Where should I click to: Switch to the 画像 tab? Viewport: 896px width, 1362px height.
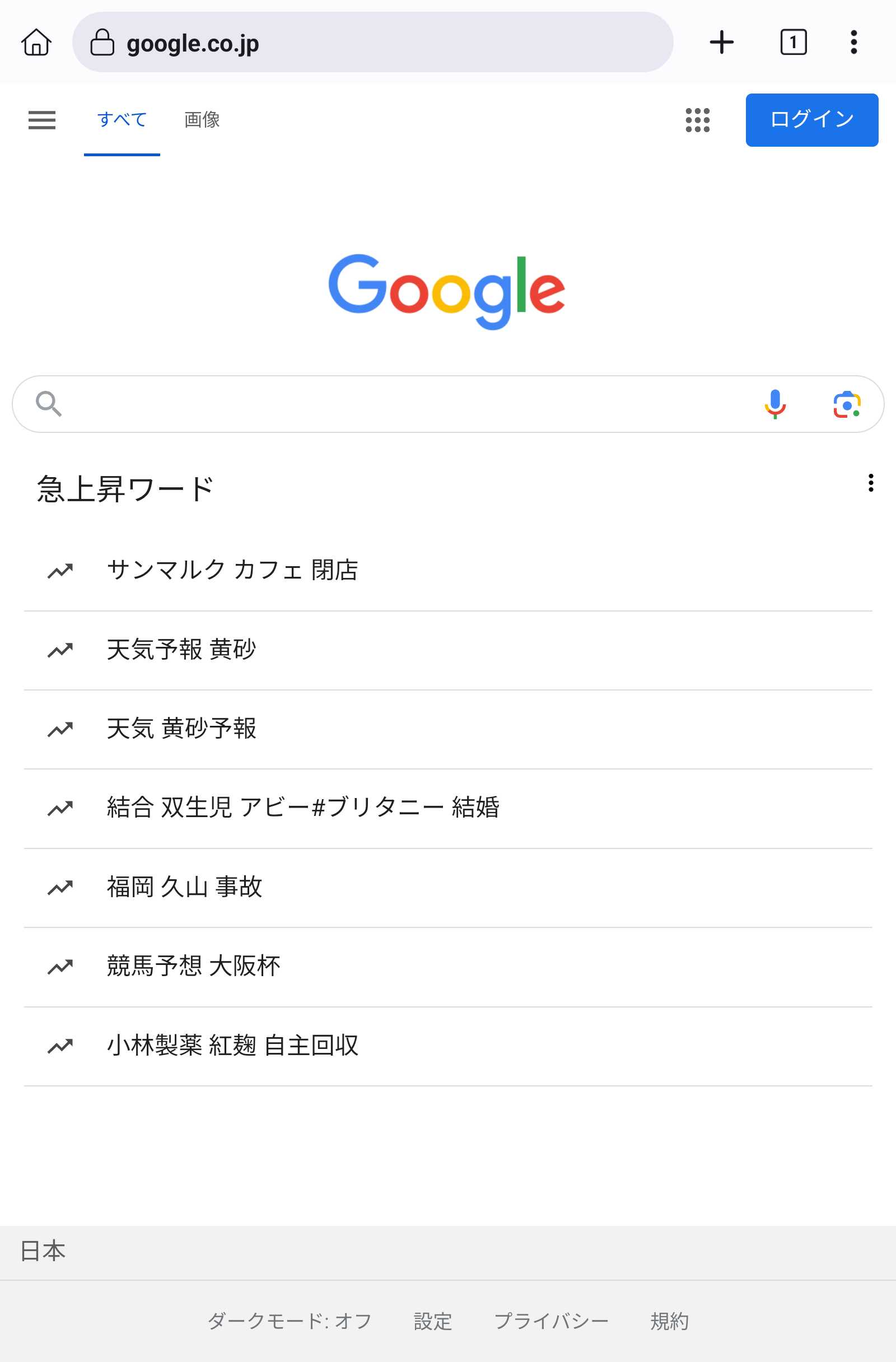click(x=202, y=120)
